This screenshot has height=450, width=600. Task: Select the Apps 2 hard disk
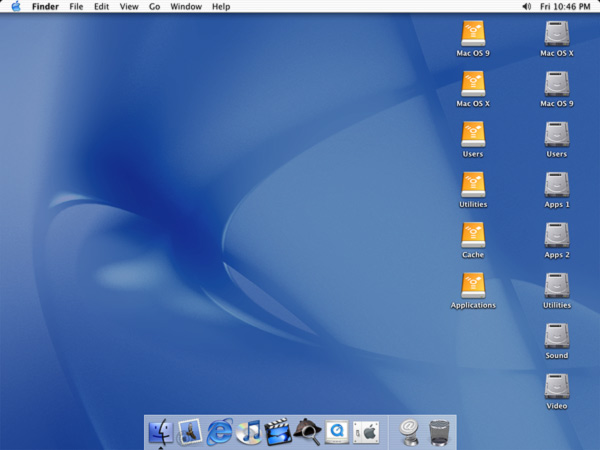click(557, 235)
